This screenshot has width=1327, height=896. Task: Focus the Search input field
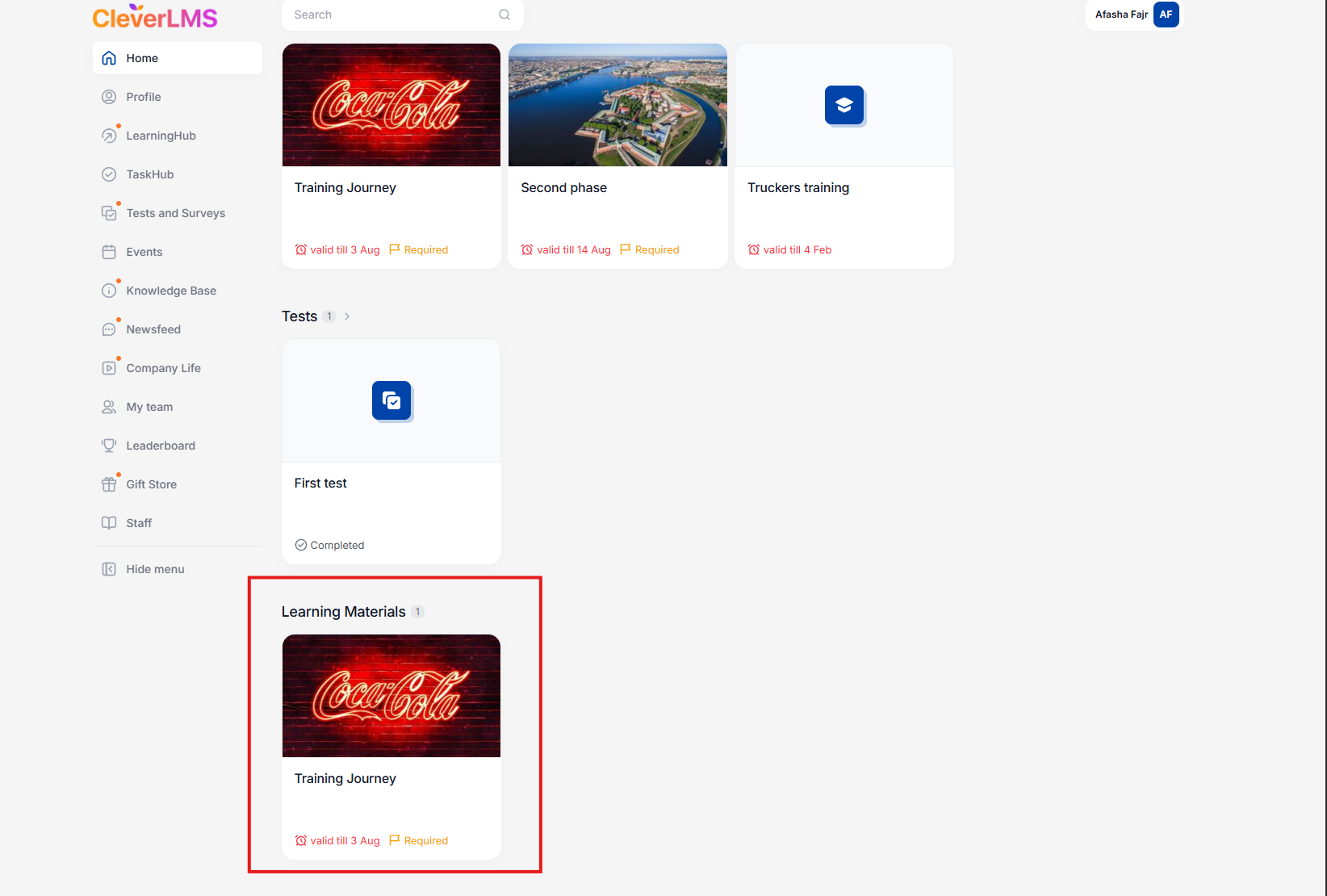pos(403,15)
